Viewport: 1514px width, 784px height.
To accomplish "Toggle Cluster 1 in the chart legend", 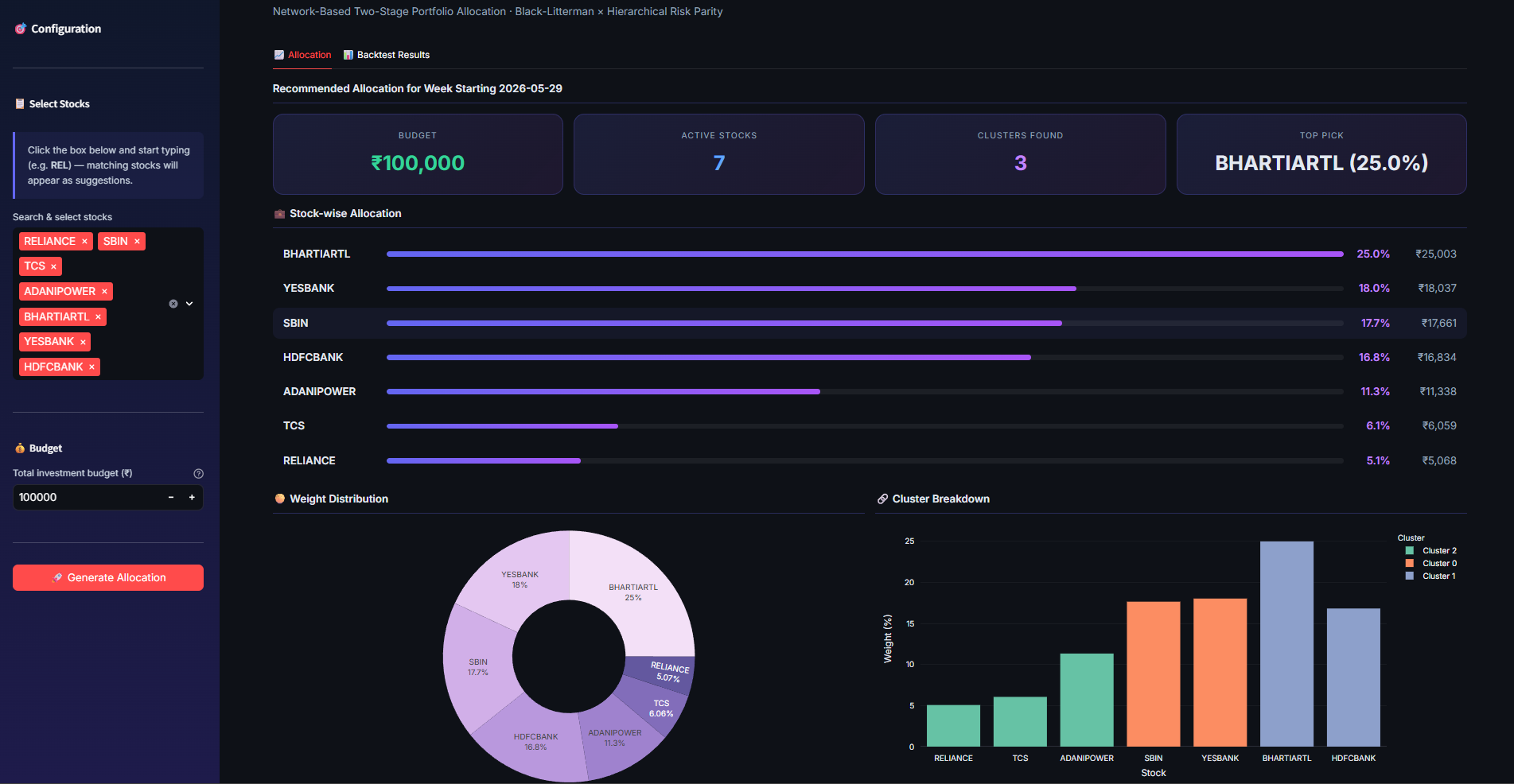I will pos(1430,576).
